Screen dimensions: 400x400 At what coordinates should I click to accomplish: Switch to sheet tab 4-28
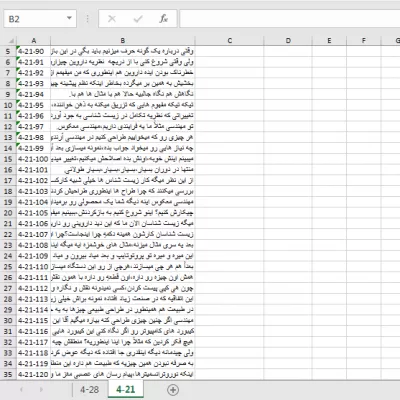[89, 389]
